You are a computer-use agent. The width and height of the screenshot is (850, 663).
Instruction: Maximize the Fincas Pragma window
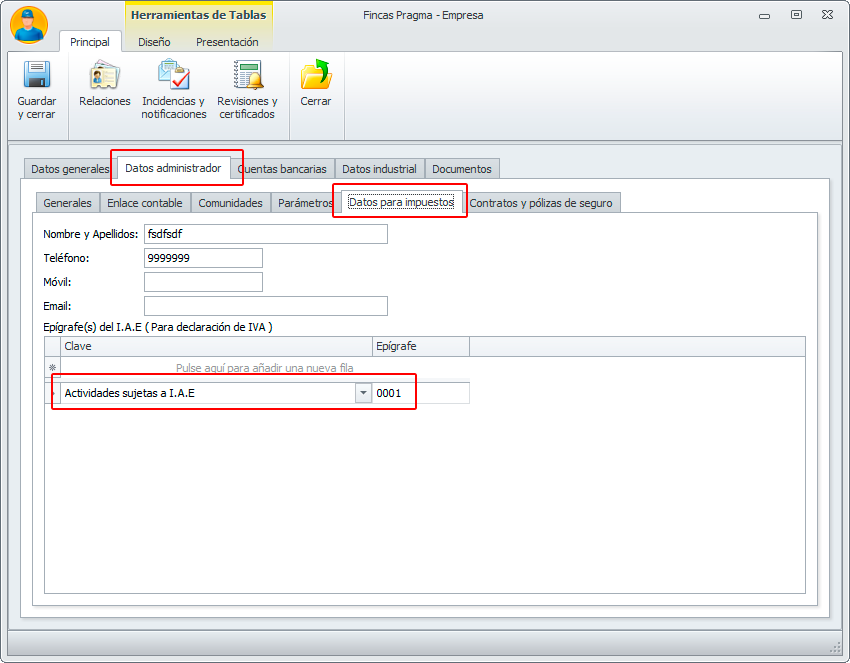tap(796, 15)
